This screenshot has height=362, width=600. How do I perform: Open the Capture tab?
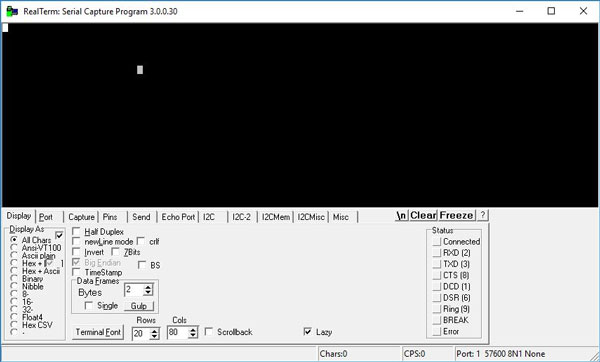(x=81, y=217)
